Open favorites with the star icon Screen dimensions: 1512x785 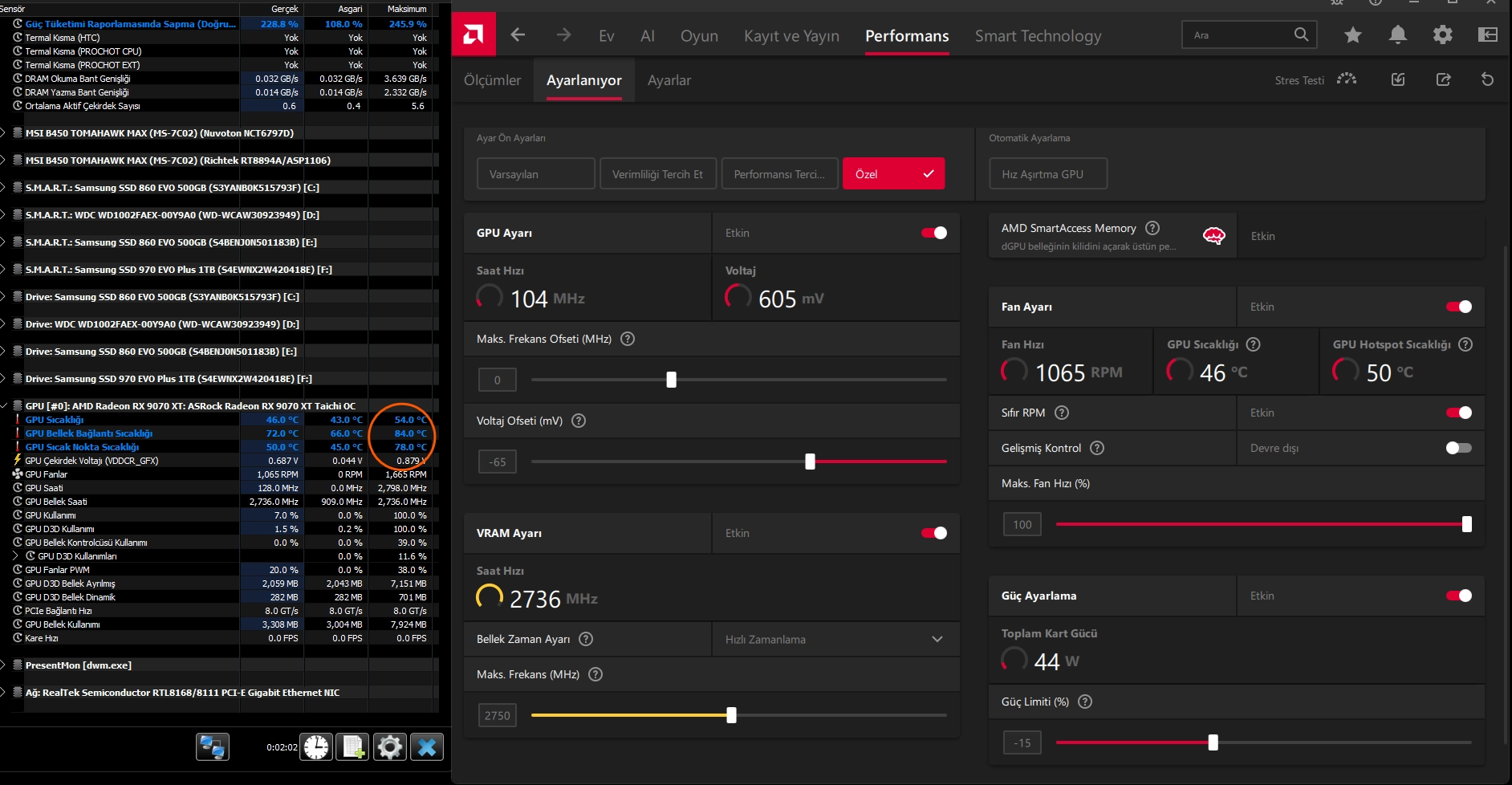(1353, 35)
